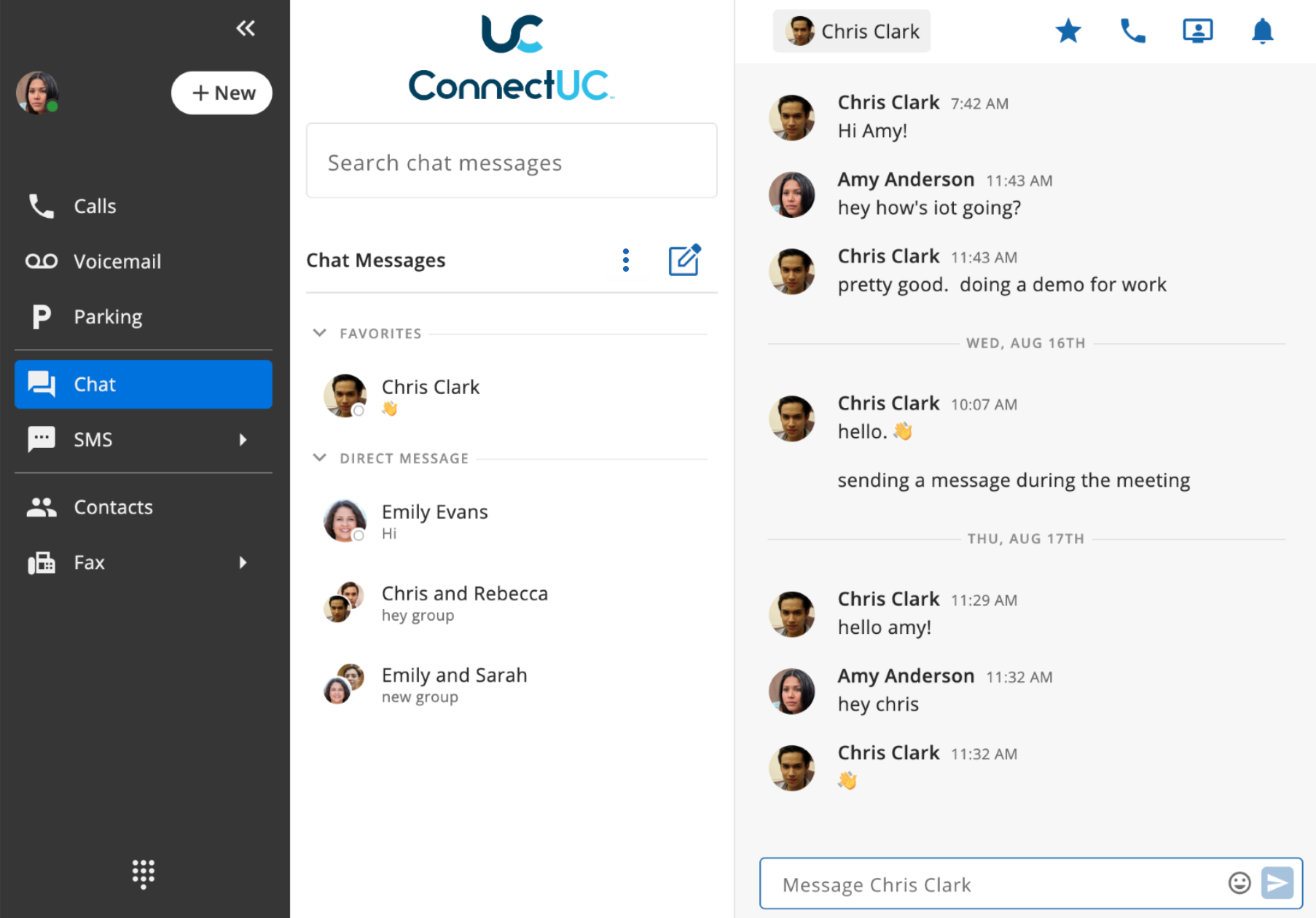1316x918 pixels.
Task: Collapse the Direct Message section
Action: tap(319, 458)
